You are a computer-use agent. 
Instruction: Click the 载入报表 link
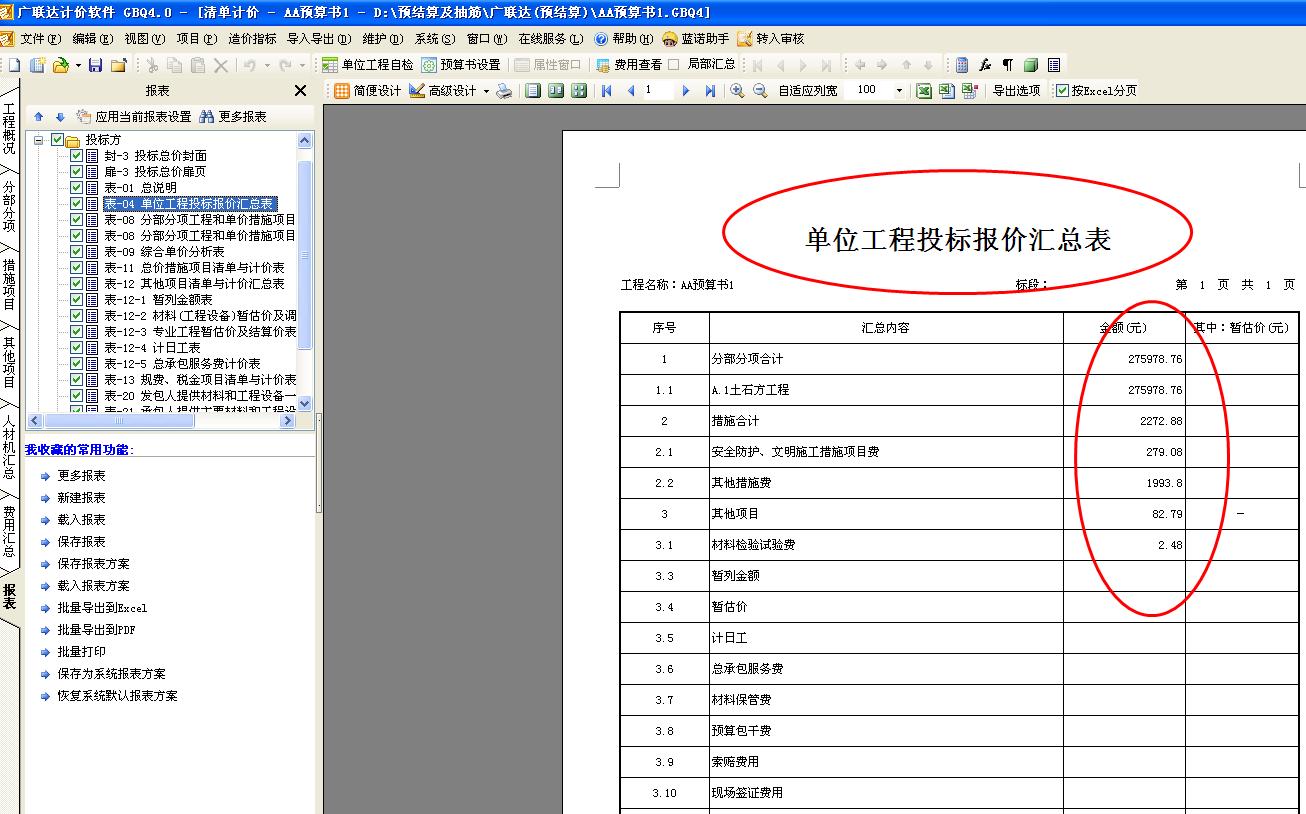coord(81,520)
